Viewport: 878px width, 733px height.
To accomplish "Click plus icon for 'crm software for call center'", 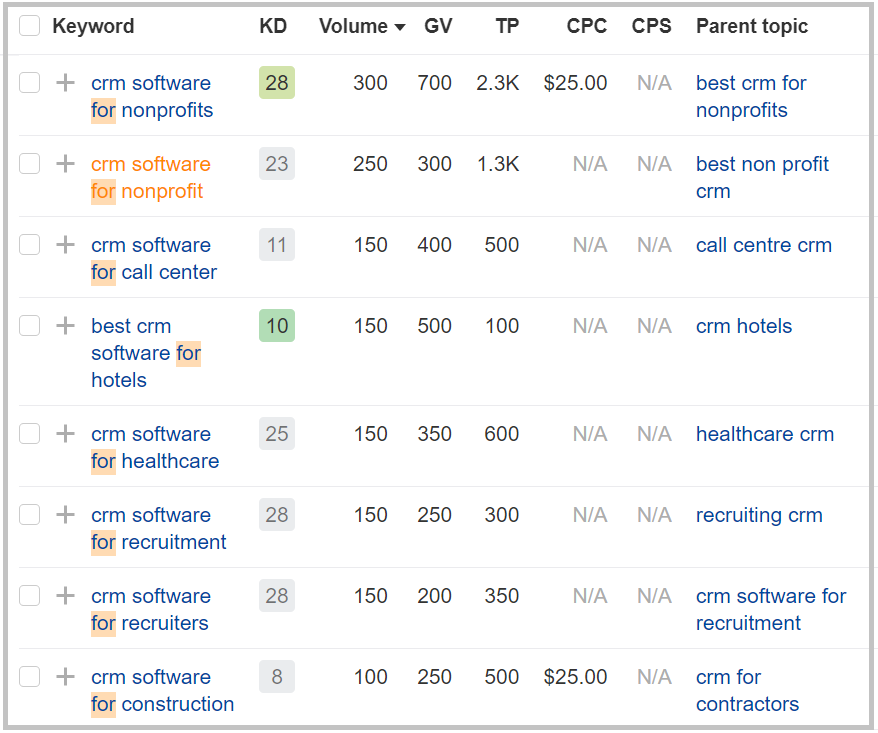I will [65, 245].
